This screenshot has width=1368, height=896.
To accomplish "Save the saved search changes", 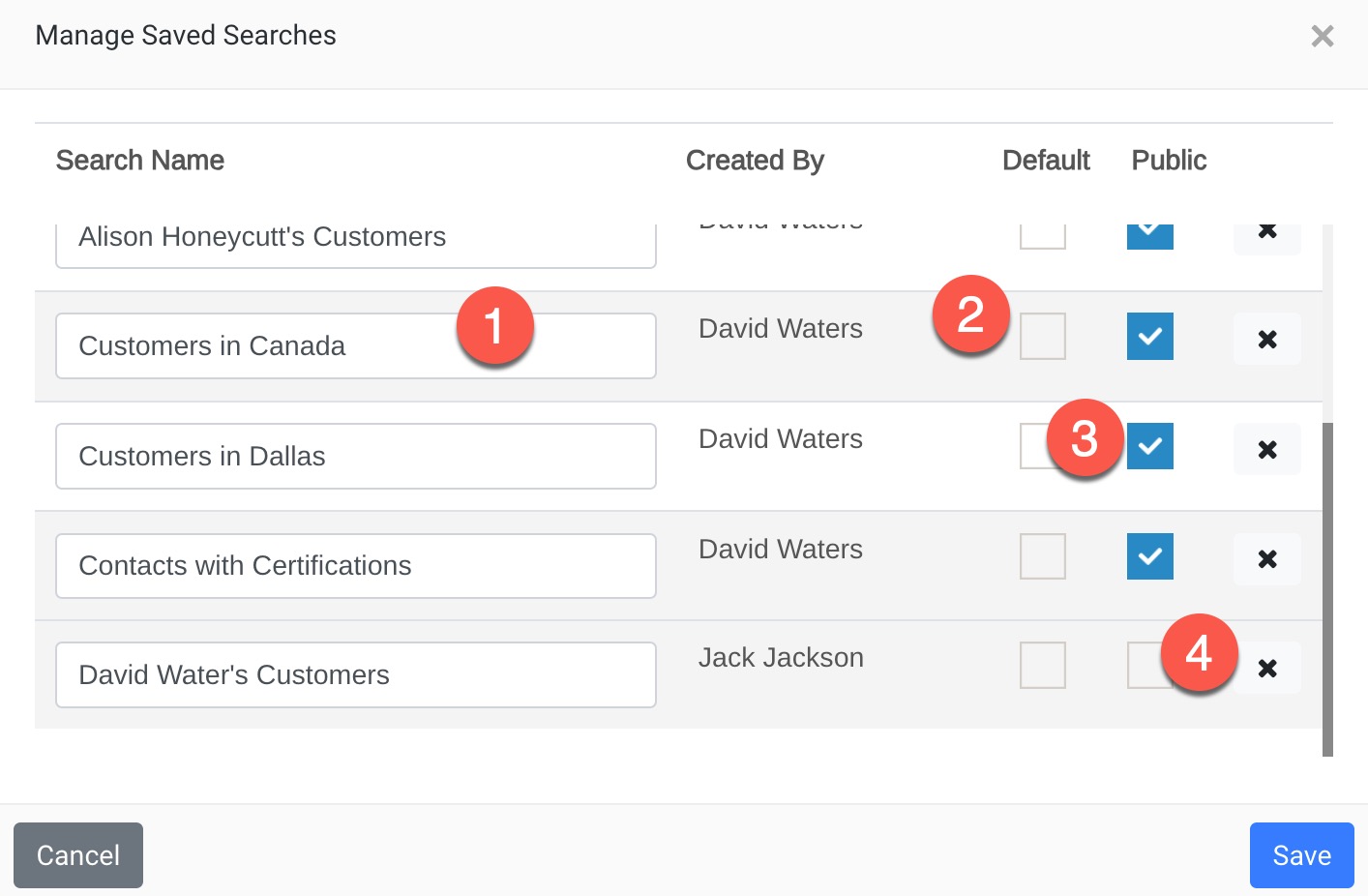I will tap(1302, 855).
